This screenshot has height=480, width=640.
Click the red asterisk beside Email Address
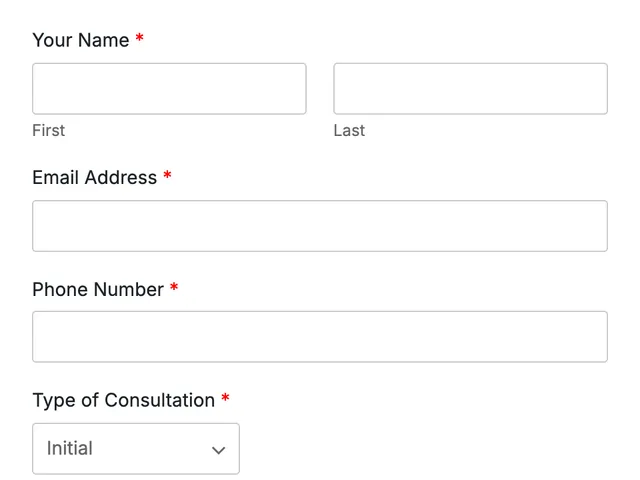point(167,176)
